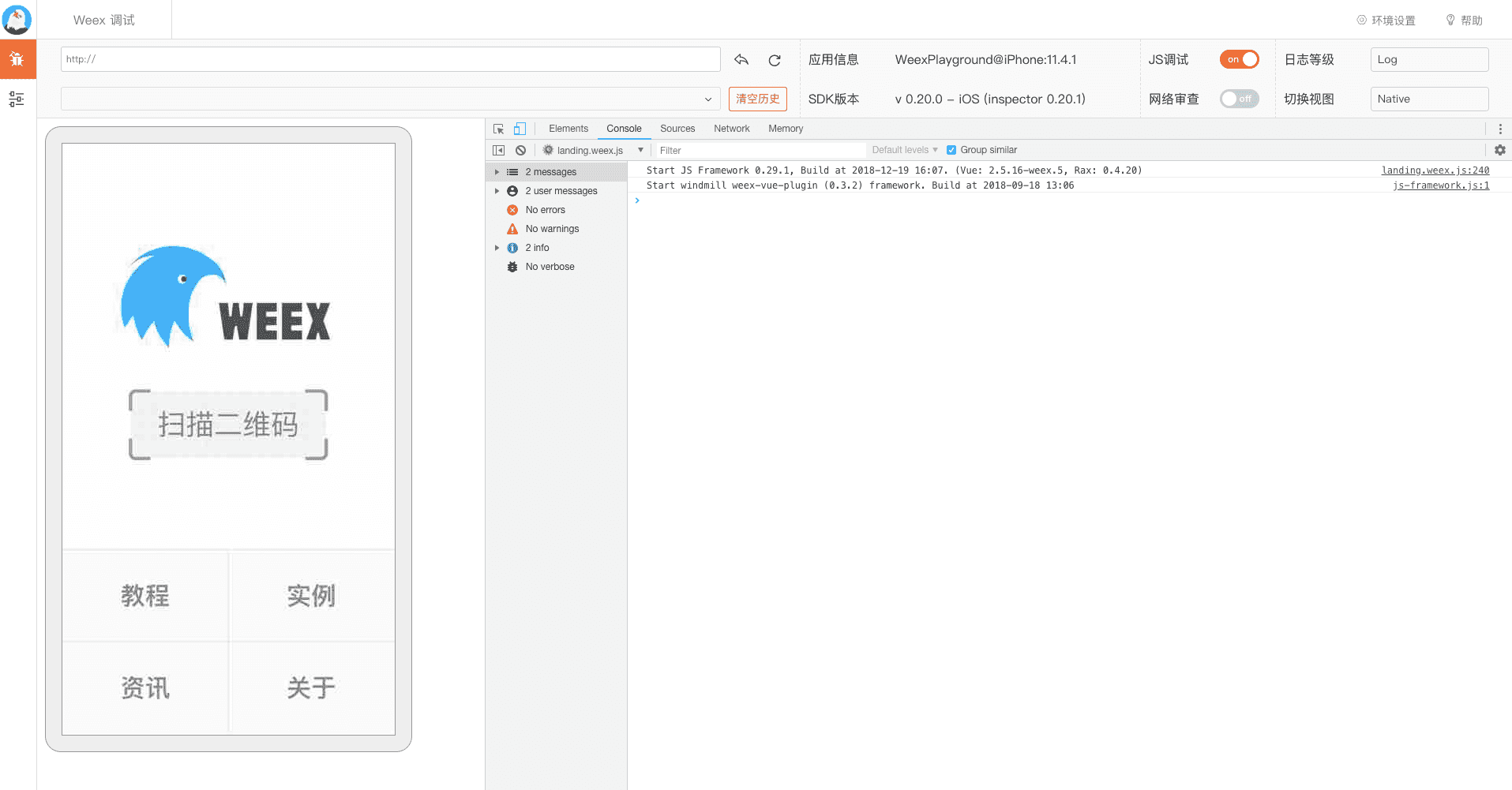Tap 资讯 tile in preview

145,688
